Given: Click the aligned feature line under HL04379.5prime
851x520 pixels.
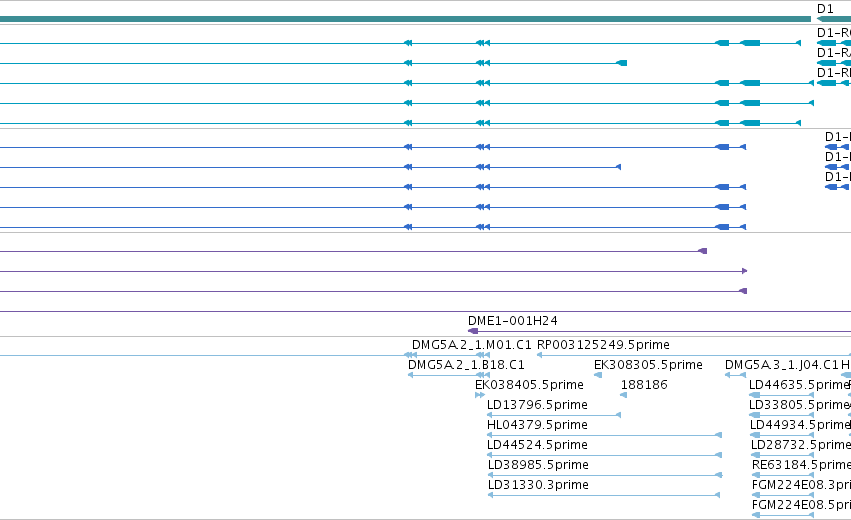Looking at the screenshot, I should click(x=604, y=435).
